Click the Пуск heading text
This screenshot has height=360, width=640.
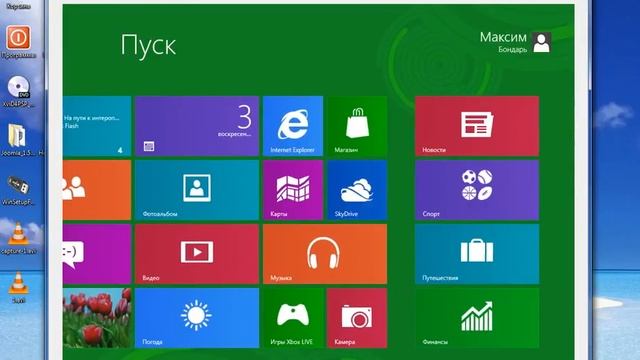coord(148,45)
